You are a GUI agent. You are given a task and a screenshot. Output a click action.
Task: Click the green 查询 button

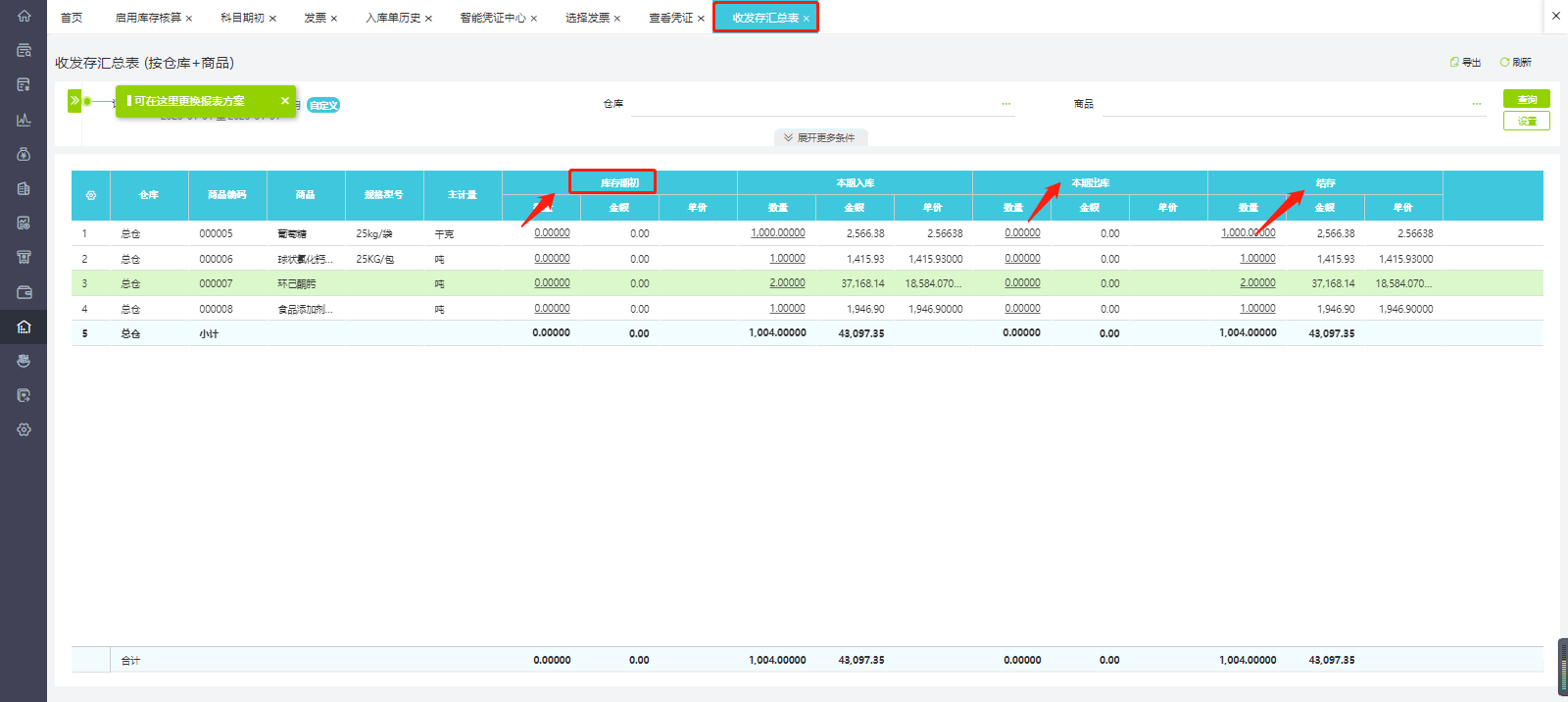coord(1527,99)
